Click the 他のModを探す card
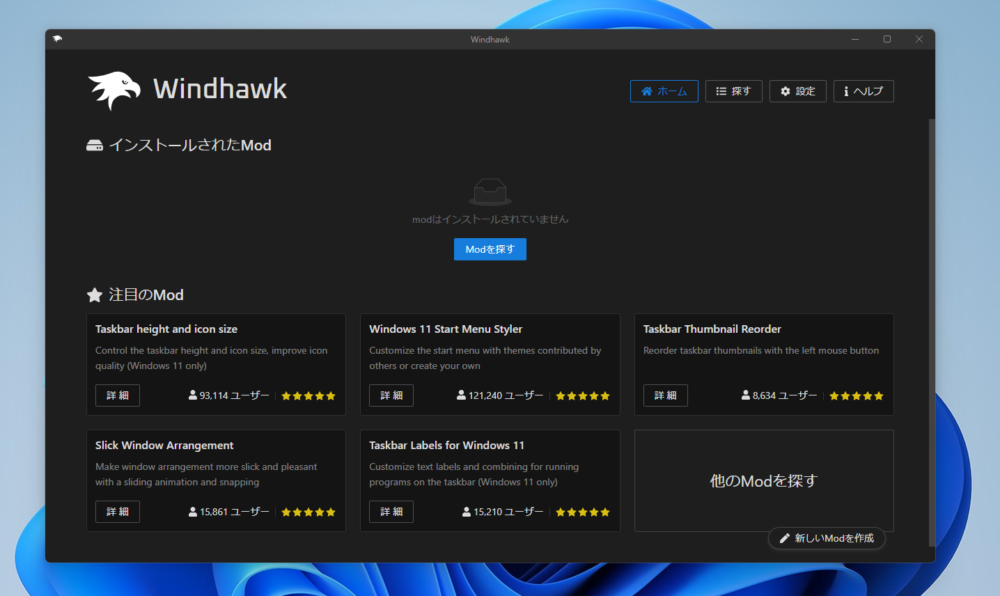Image resolution: width=1000 pixels, height=596 pixels. click(763, 480)
